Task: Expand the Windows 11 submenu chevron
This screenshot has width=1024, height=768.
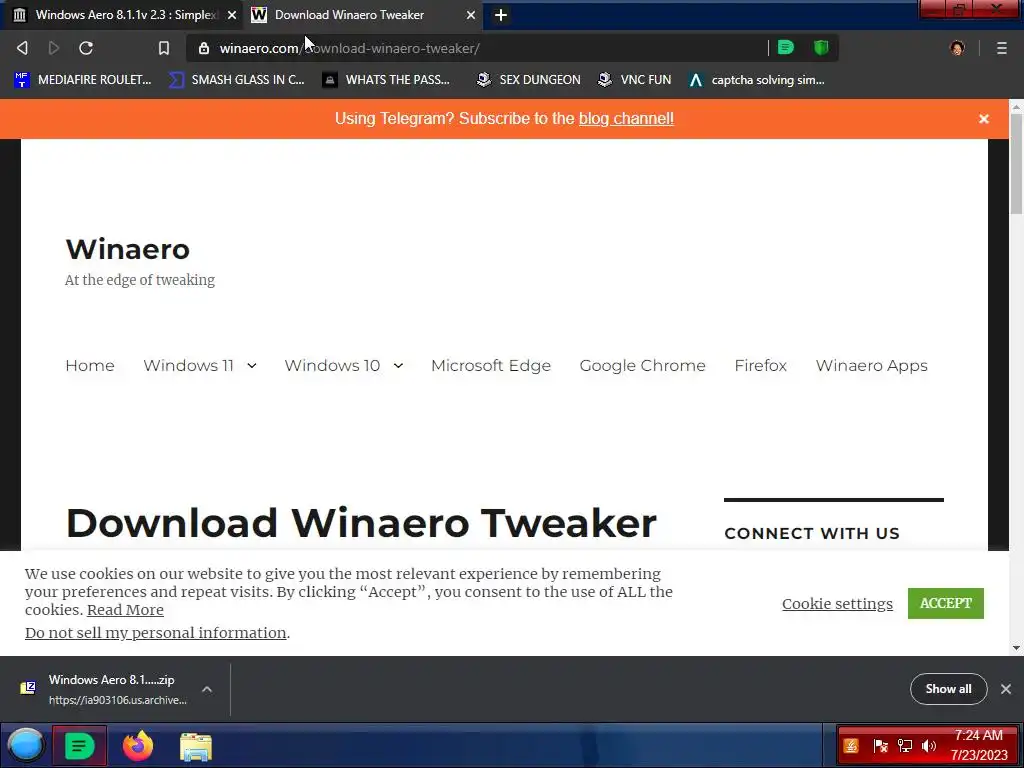Action: [x=252, y=366]
